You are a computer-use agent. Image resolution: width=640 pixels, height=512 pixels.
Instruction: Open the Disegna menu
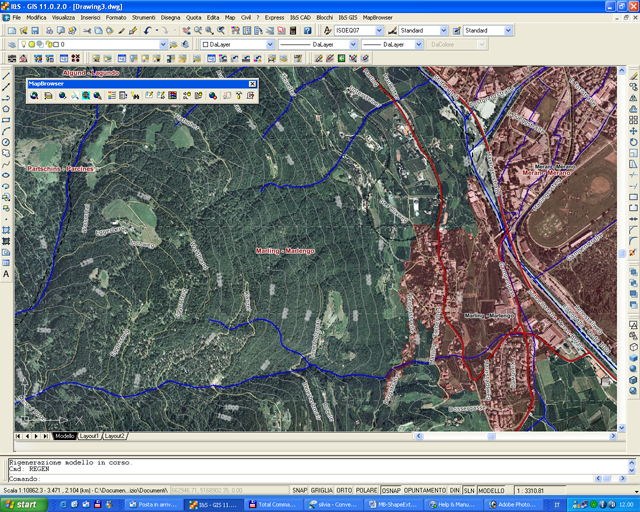170,18
